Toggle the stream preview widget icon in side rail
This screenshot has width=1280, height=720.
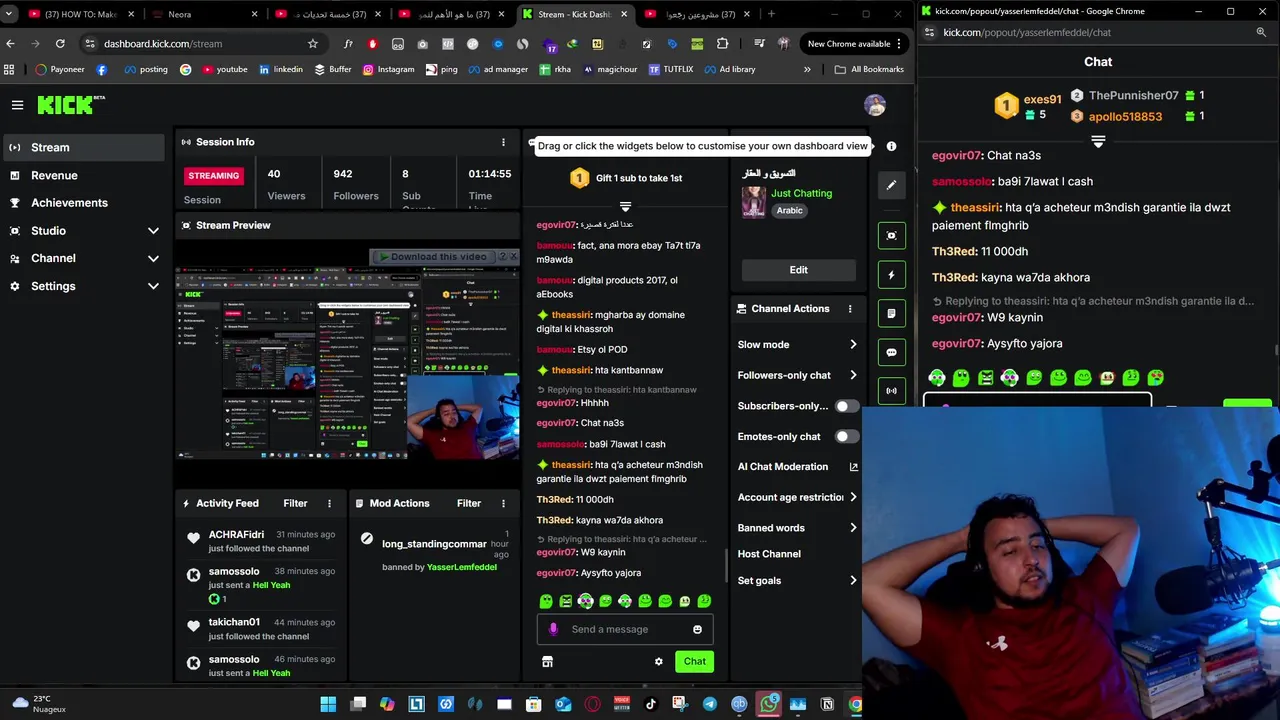(891, 235)
